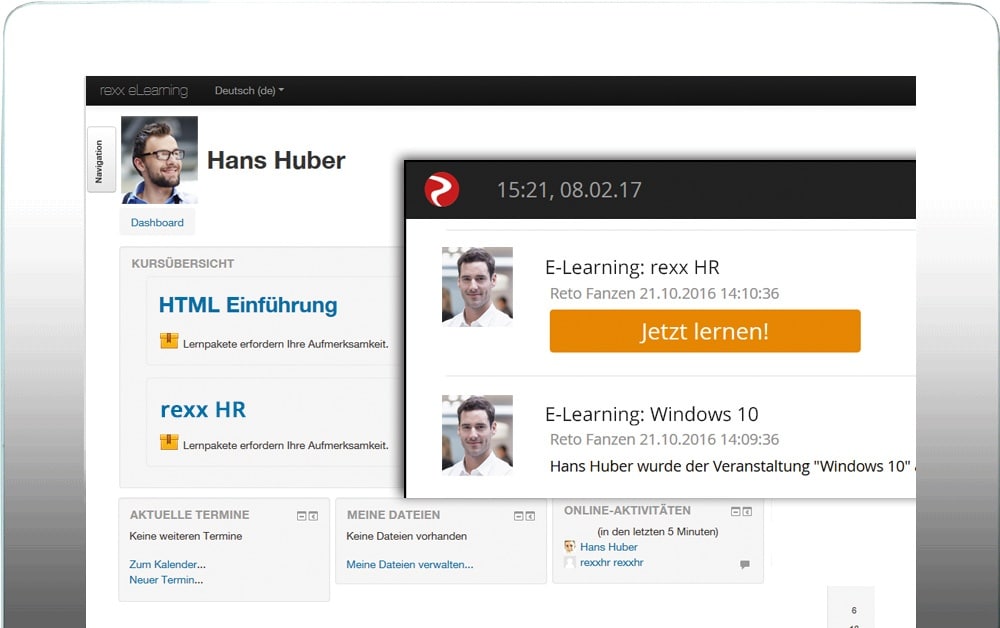
Task: Open the Deutsch (de) language dropdown
Action: click(x=249, y=91)
